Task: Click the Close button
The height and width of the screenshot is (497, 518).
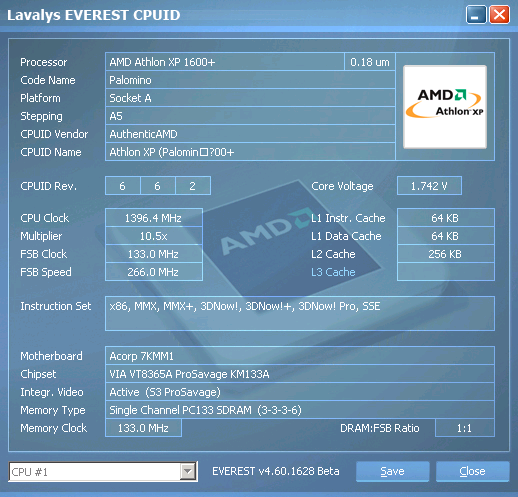Action: click(472, 471)
